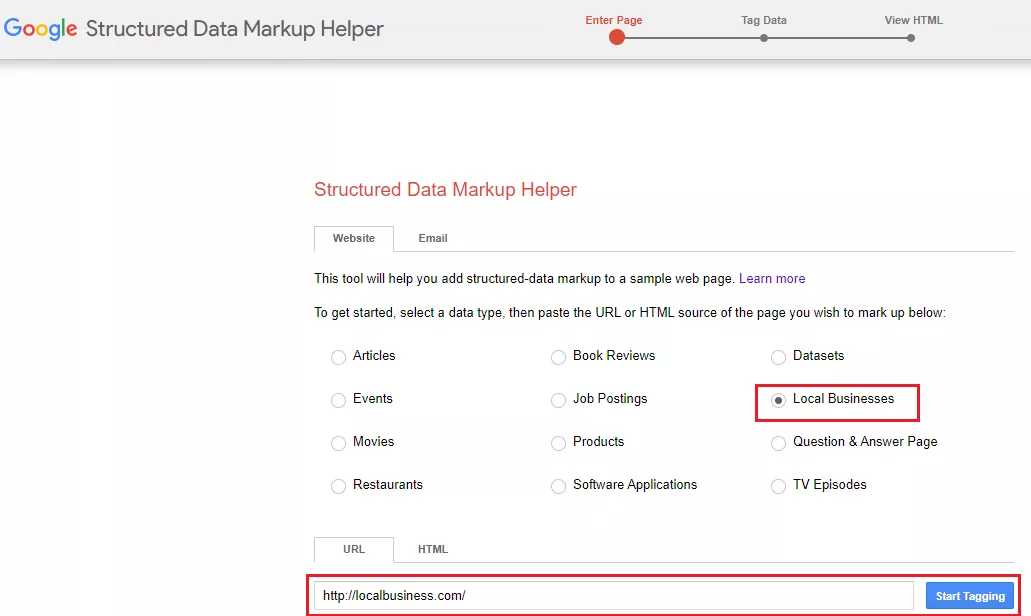Pick the Movies data type
The width and height of the screenshot is (1031, 616).
pyautogui.click(x=338, y=443)
